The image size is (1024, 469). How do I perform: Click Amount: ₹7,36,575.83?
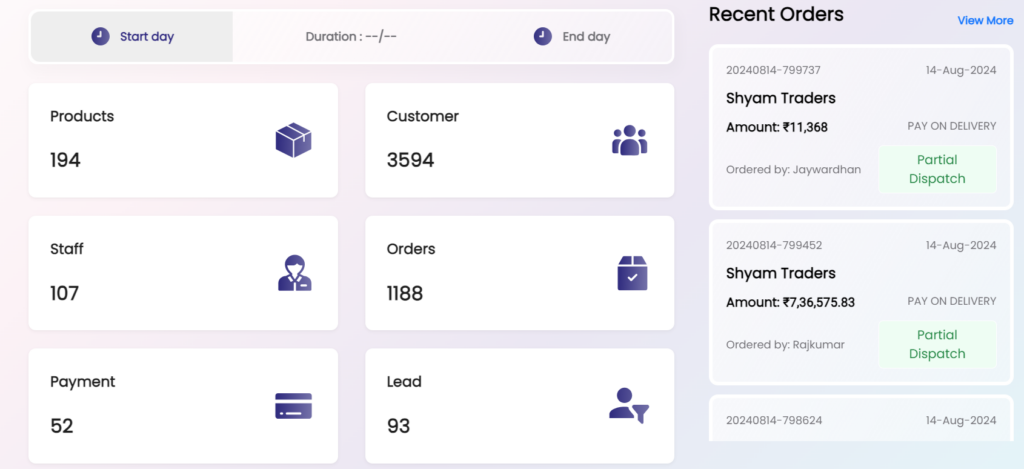790,302
